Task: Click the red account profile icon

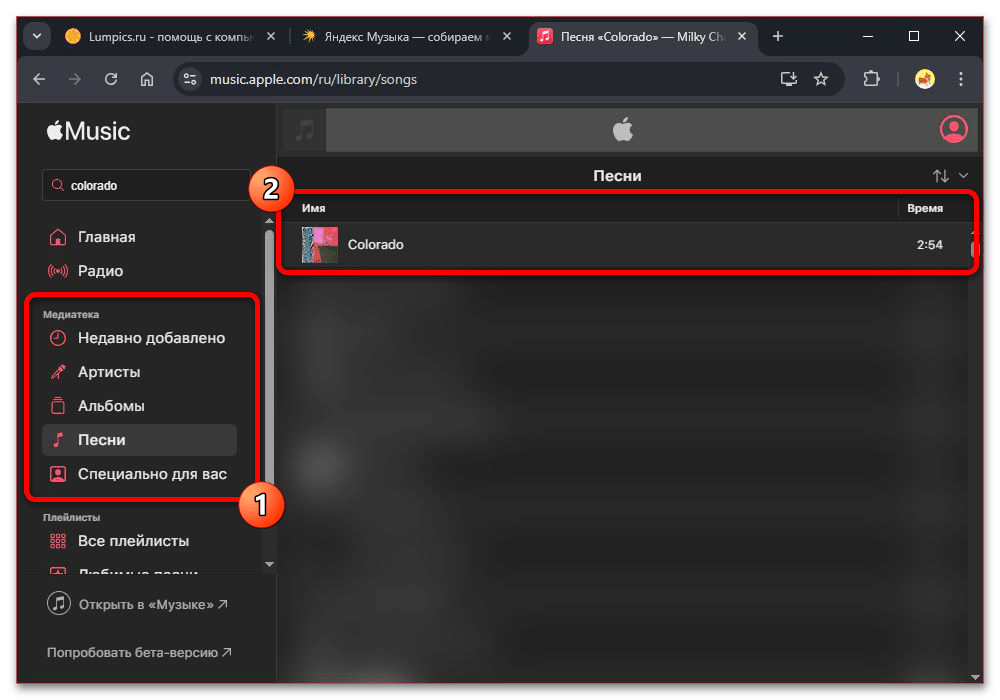Action: click(x=953, y=129)
